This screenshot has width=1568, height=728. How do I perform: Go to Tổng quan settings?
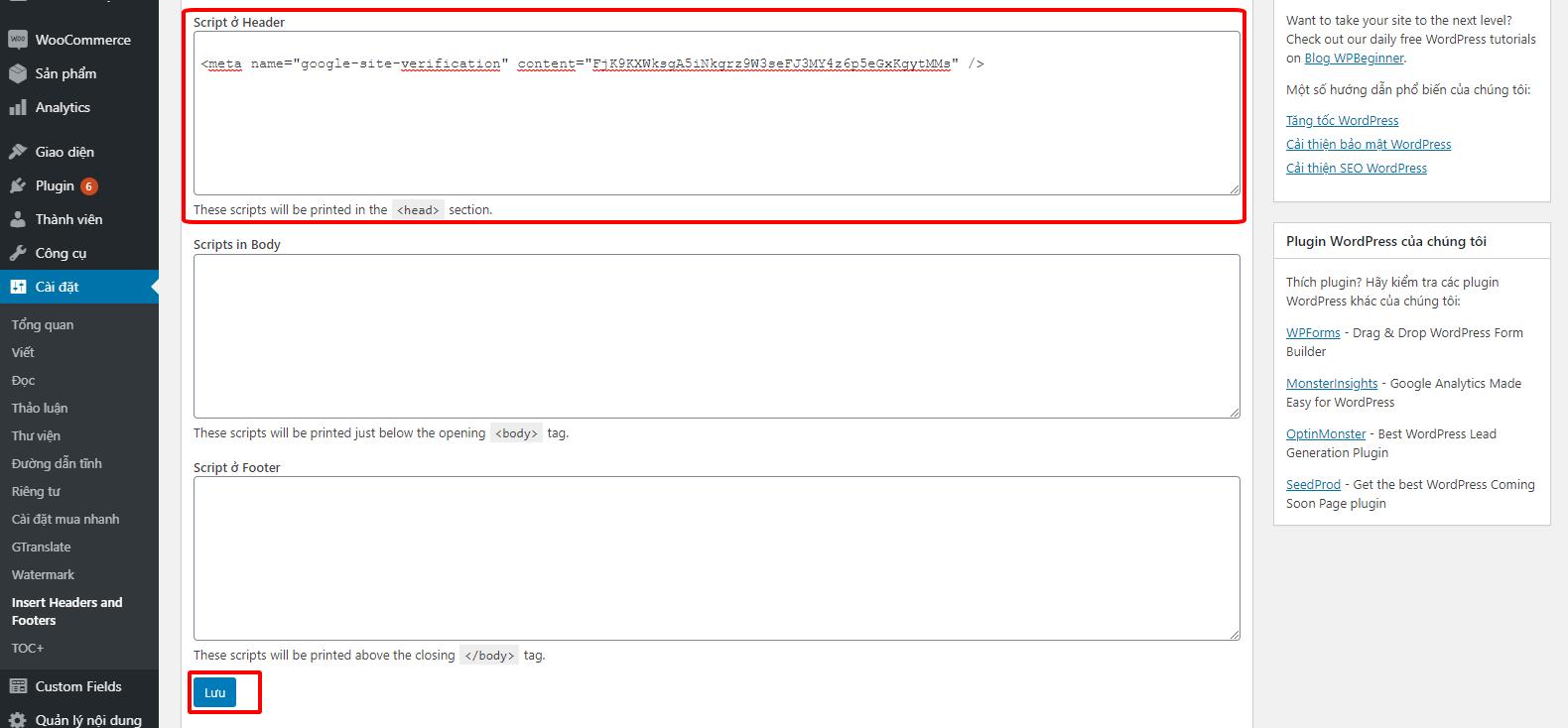pyautogui.click(x=43, y=324)
